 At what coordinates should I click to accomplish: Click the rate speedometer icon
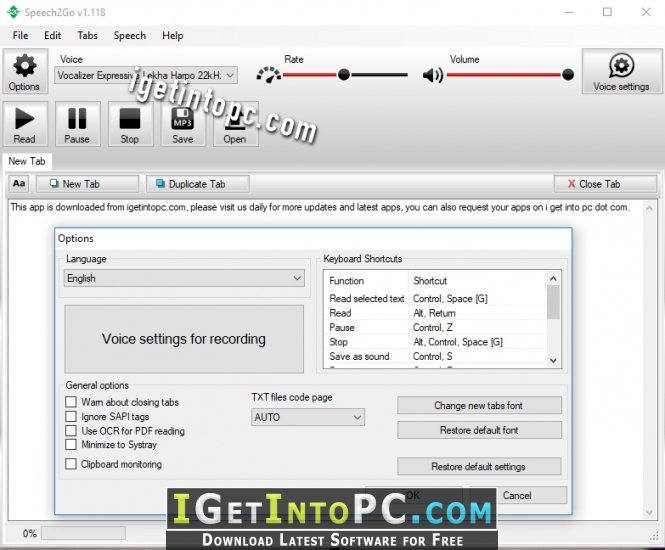(268, 75)
